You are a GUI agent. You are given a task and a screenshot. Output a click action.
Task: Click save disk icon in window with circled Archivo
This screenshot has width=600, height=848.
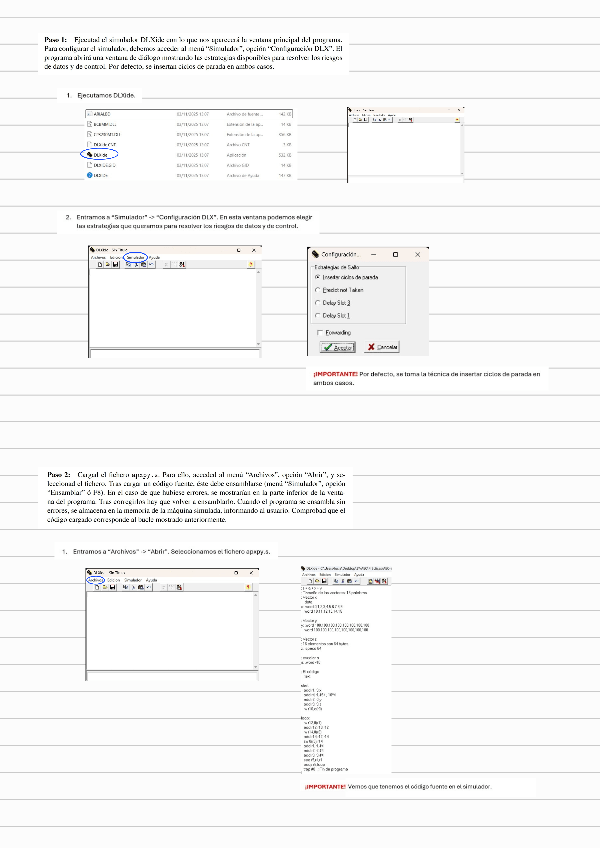pyautogui.click(x=114, y=587)
